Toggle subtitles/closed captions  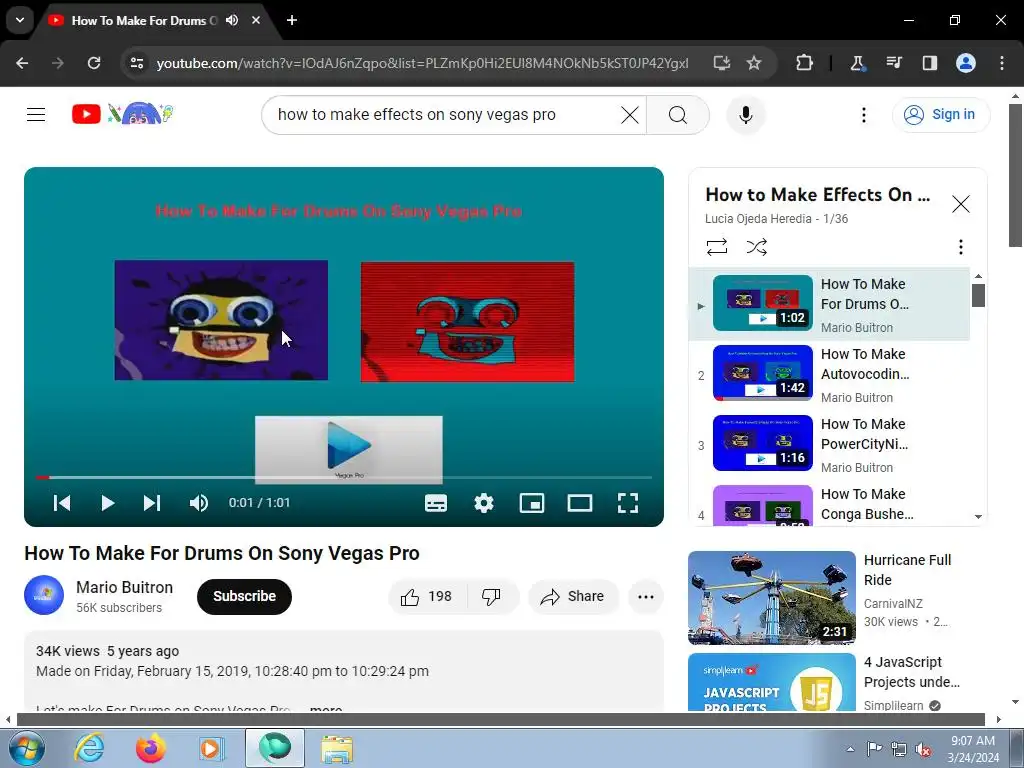(x=436, y=503)
